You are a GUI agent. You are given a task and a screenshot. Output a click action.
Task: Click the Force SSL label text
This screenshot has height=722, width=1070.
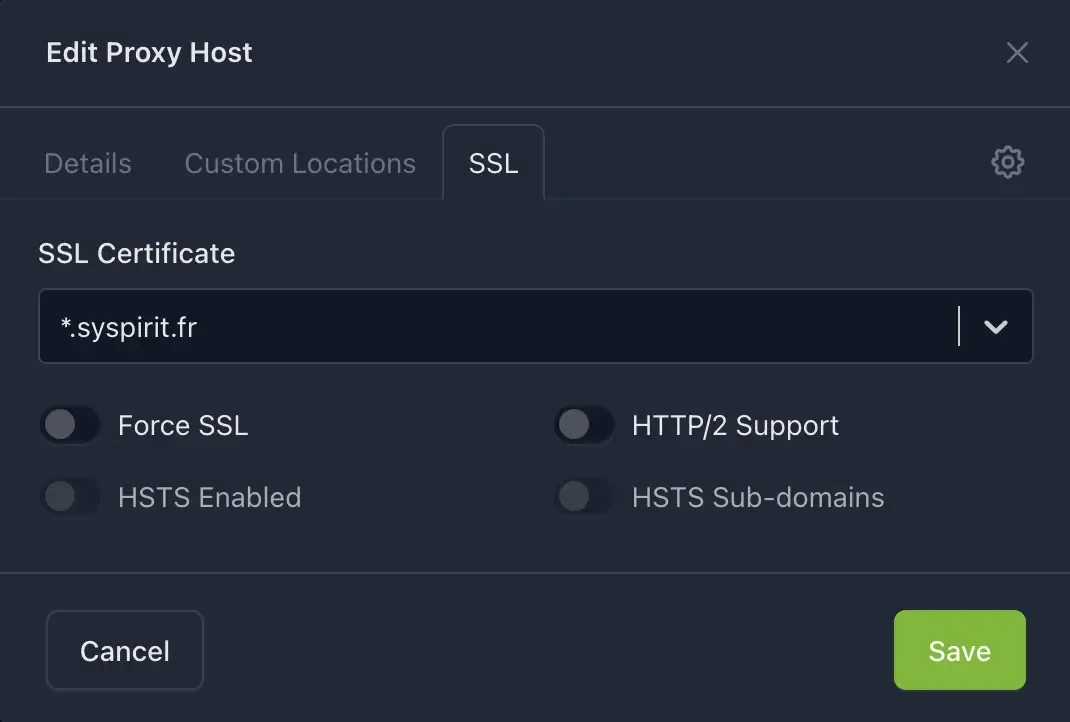pos(183,425)
